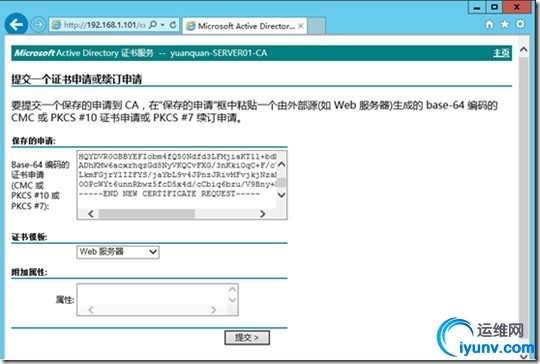Click request area horizontal scroll left arrow
The height and width of the screenshot is (364, 540).
[91, 214]
